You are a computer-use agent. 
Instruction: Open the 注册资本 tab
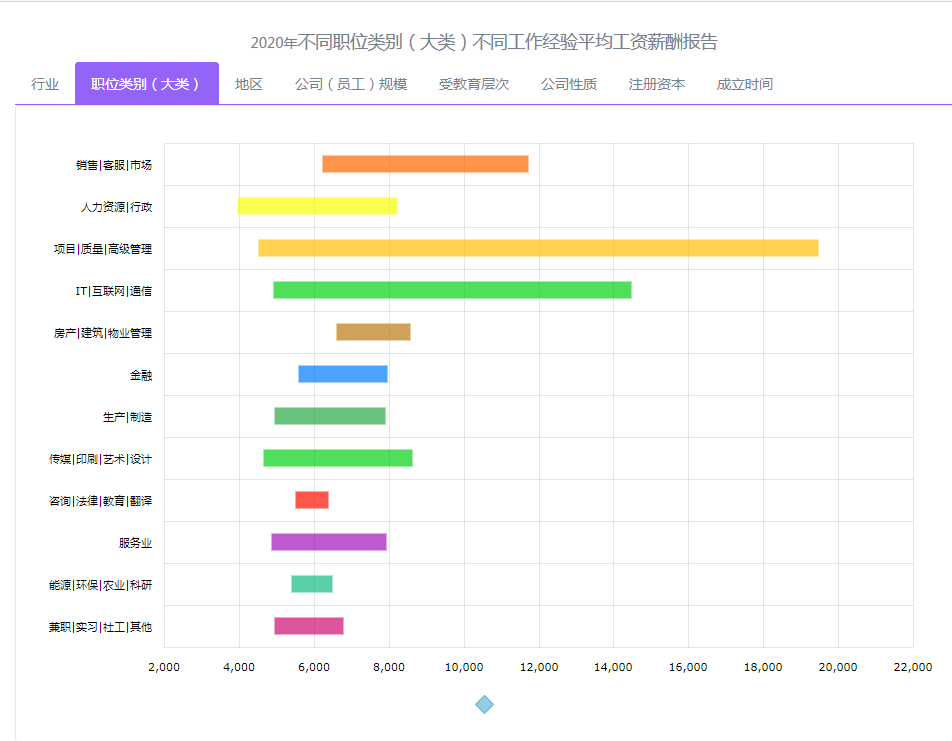tap(656, 84)
